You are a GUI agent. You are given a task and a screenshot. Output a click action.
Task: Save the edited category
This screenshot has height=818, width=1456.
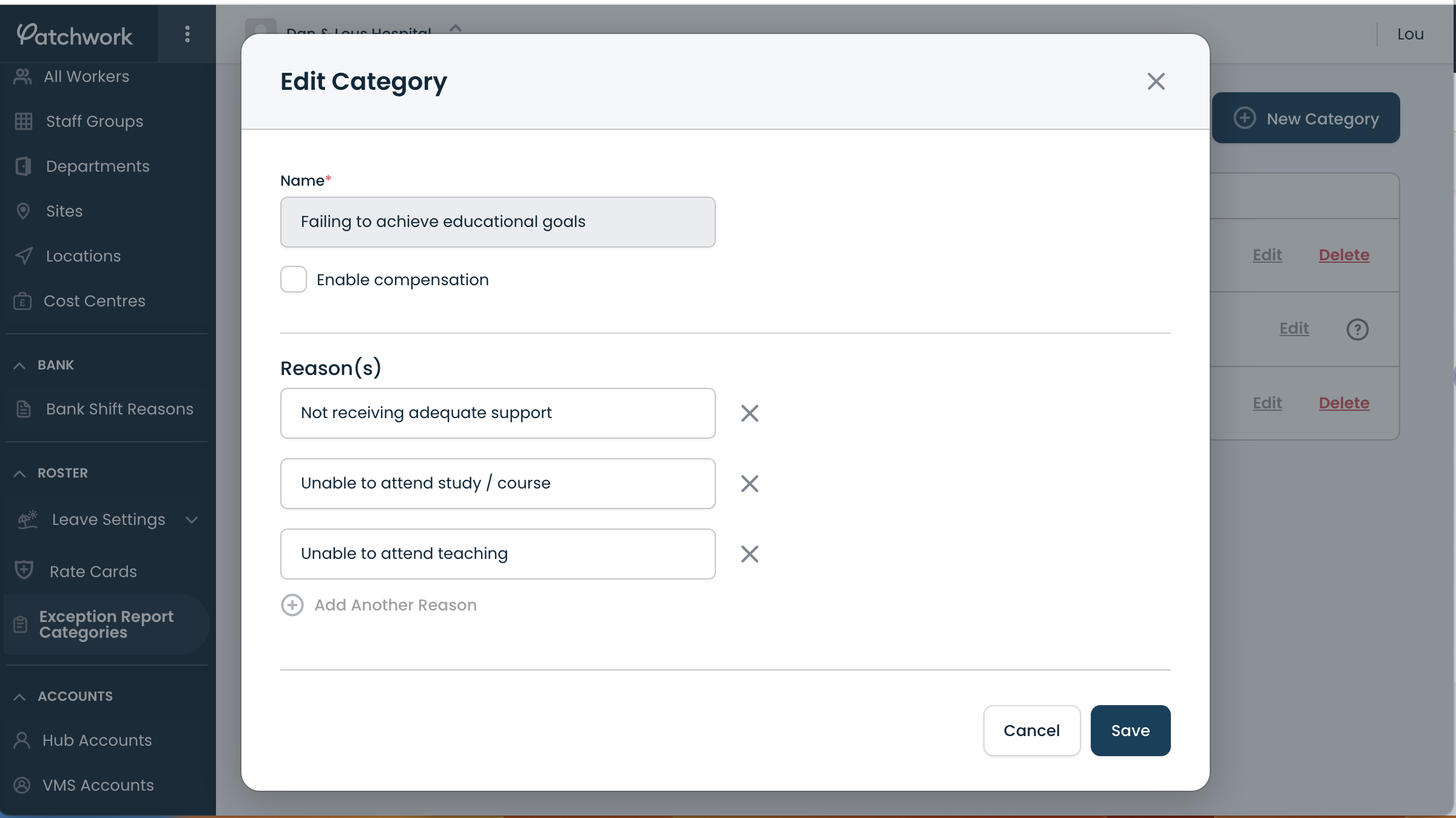[x=1130, y=731]
